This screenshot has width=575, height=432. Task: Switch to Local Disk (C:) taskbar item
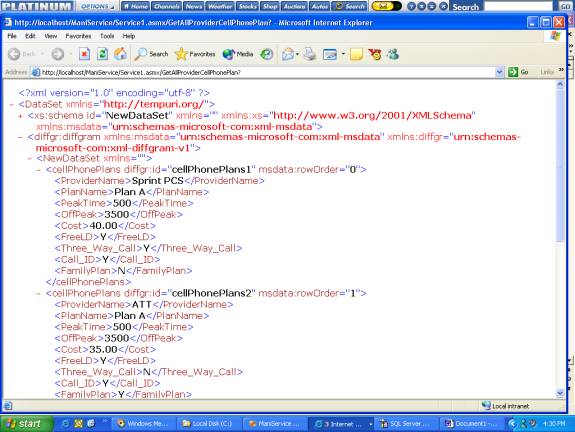click(x=208, y=424)
